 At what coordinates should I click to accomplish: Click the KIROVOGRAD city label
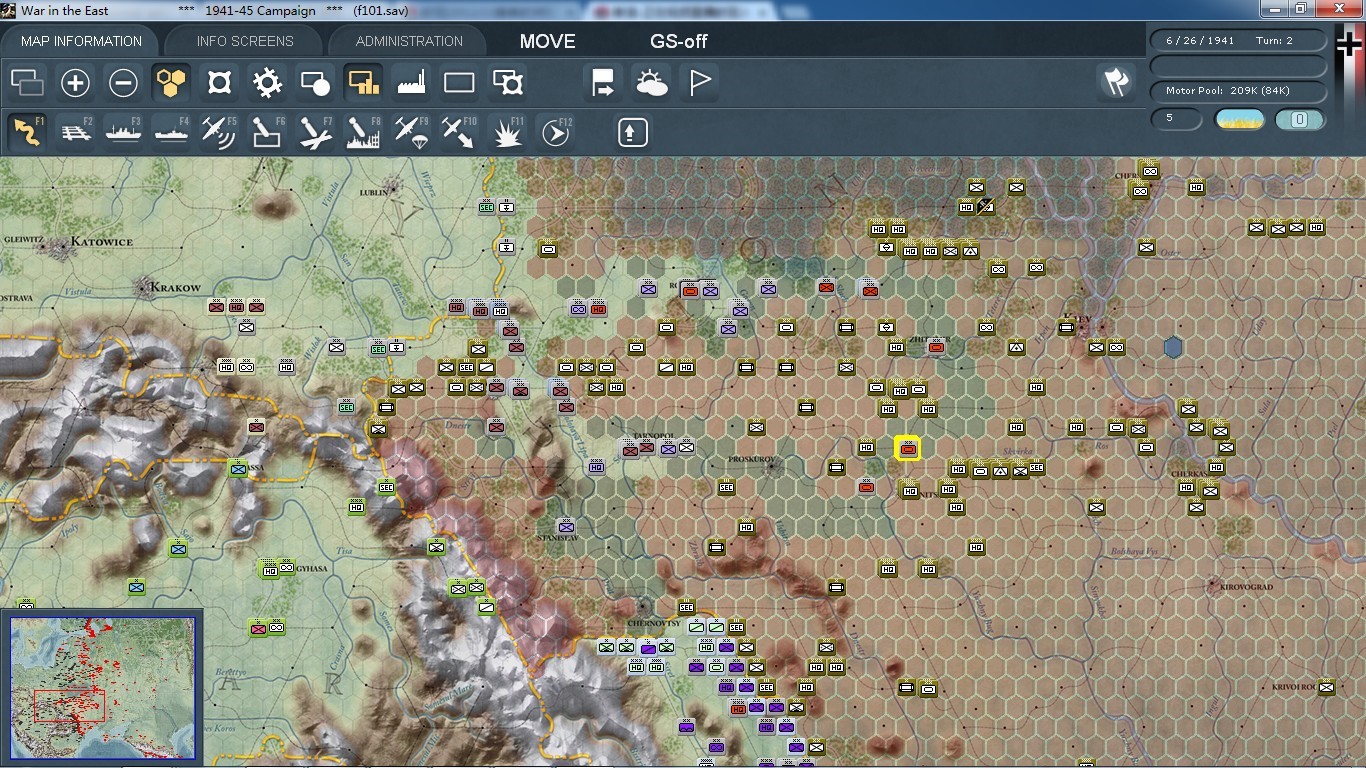(x=1246, y=587)
